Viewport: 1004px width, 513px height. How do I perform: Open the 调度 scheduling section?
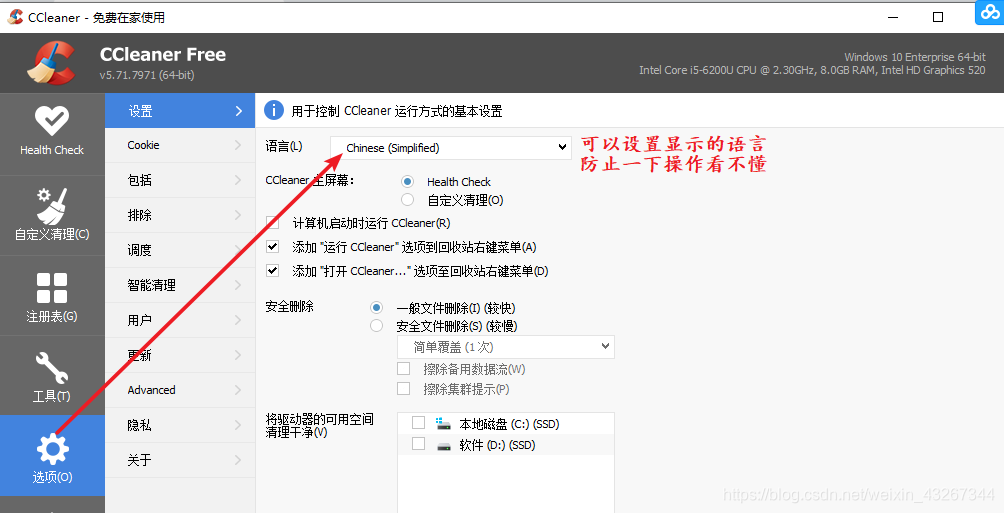click(180, 250)
